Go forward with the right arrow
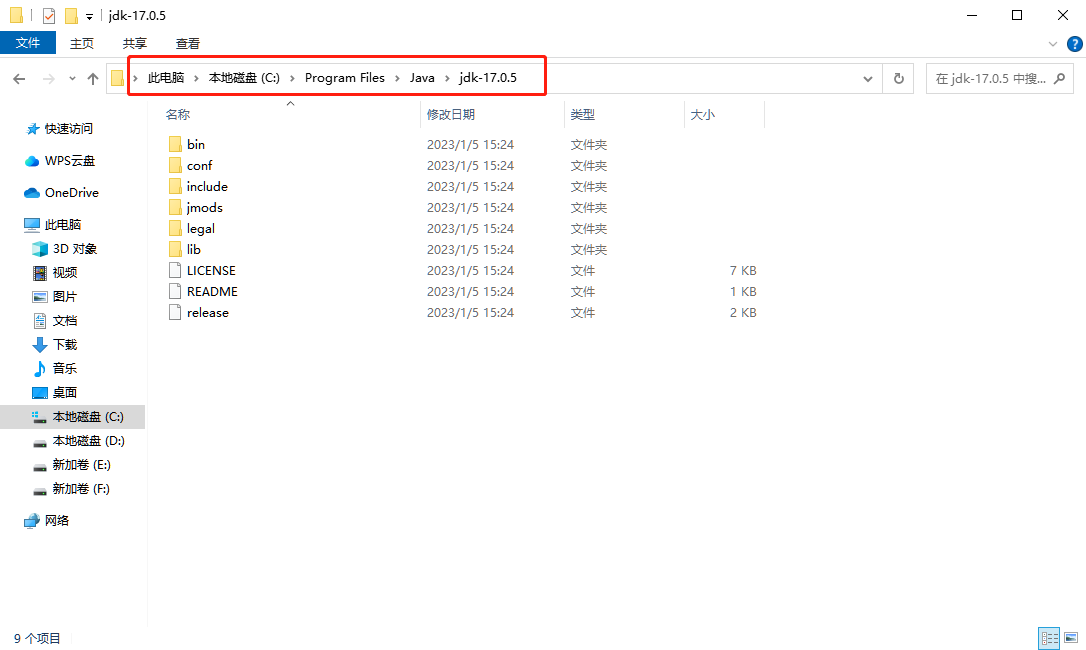This screenshot has width=1086, height=650. pos(48,79)
